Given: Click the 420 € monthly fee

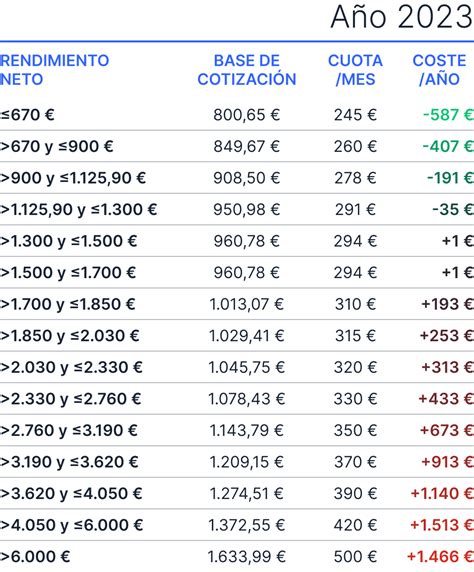Looking at the screenshot, I should (x=355, y=525).
